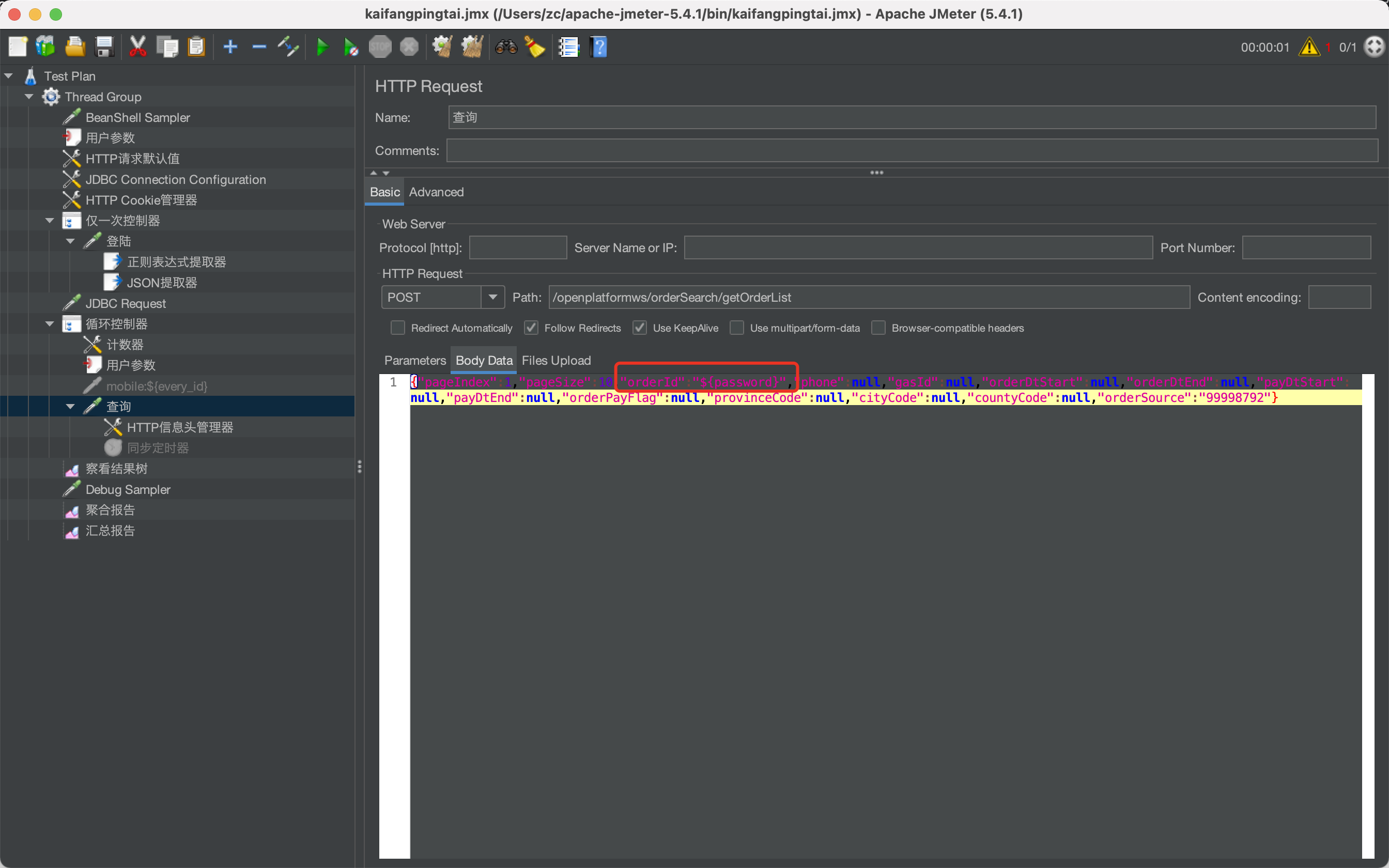Open the Function Helper dialog icon

pyautogui.click(x=569, y=47)
